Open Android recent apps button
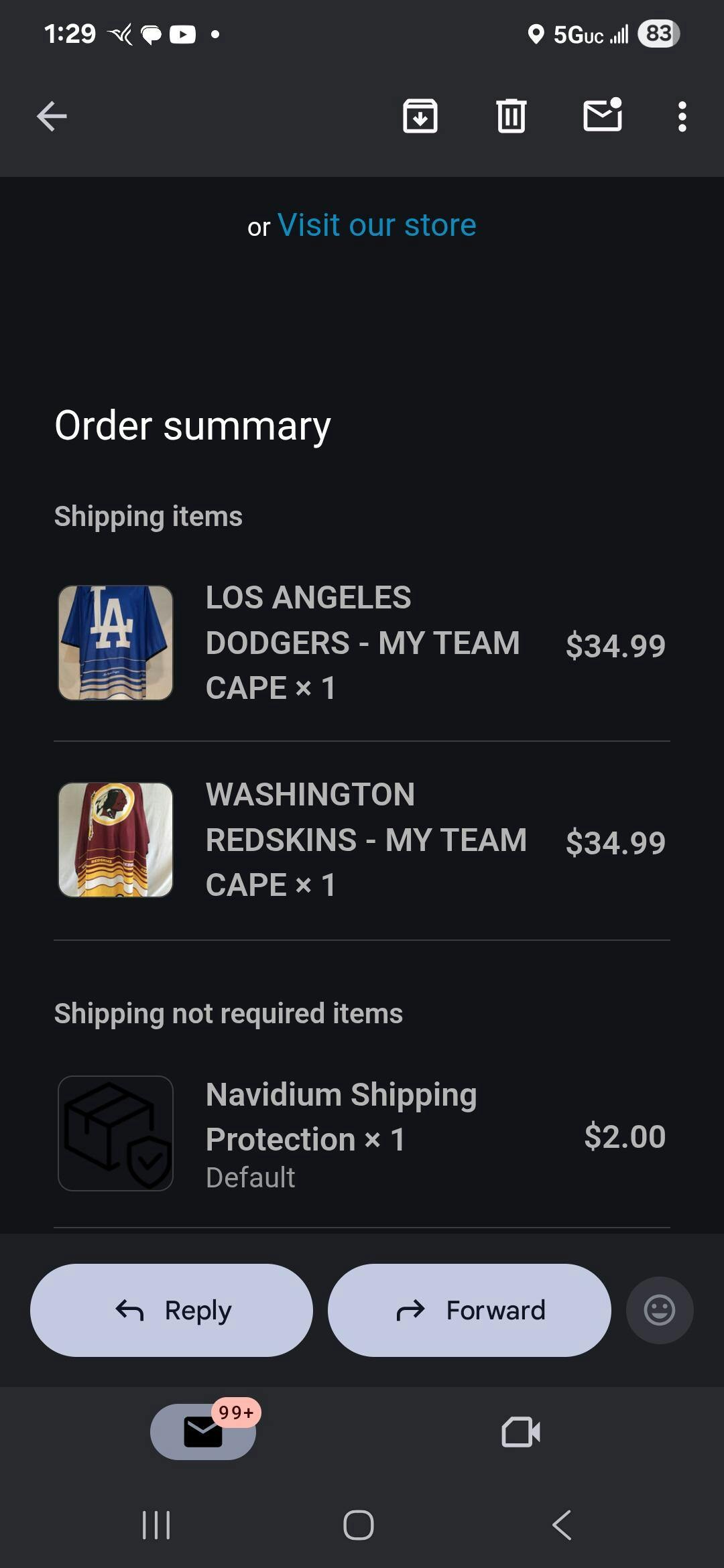 click(x=156, y=1525)
